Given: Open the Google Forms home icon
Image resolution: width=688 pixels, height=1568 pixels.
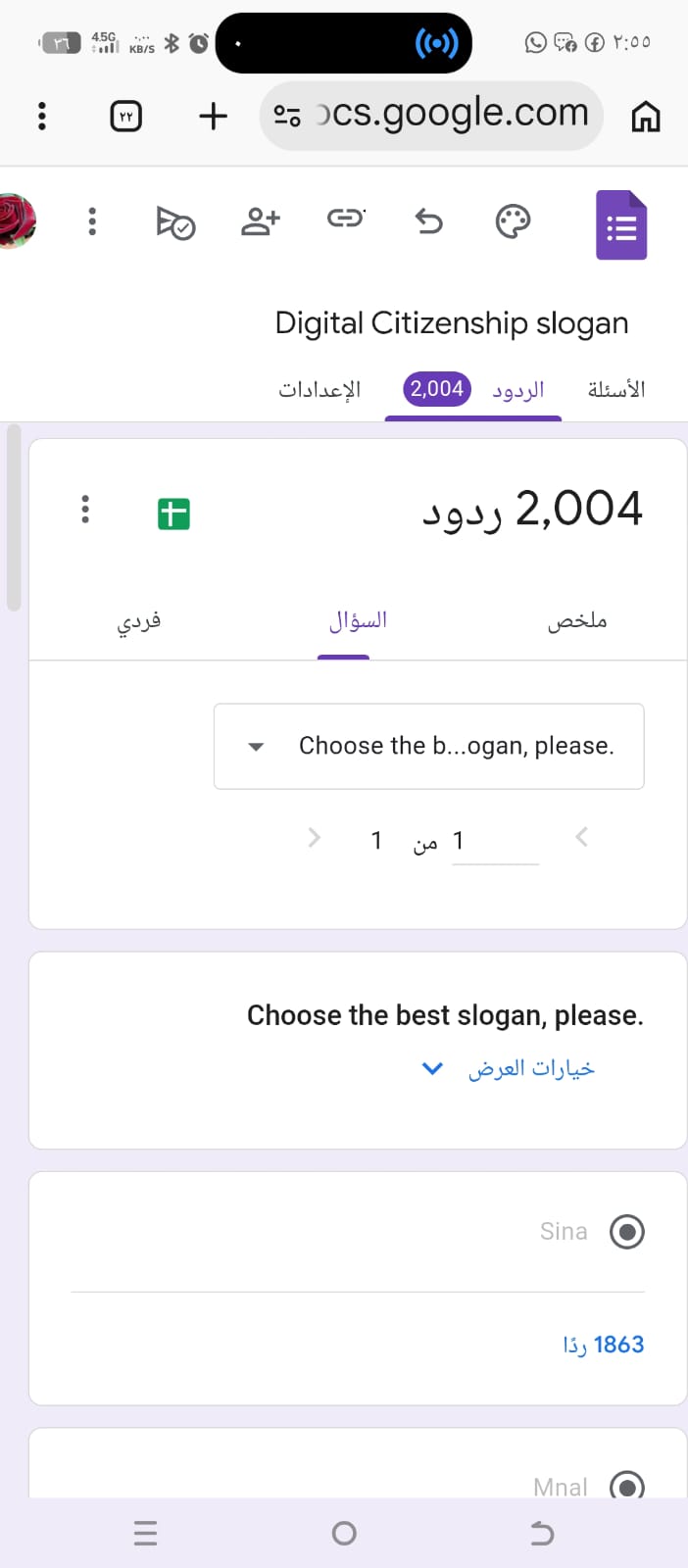Looking at the screenshot, I should [621, 225].
